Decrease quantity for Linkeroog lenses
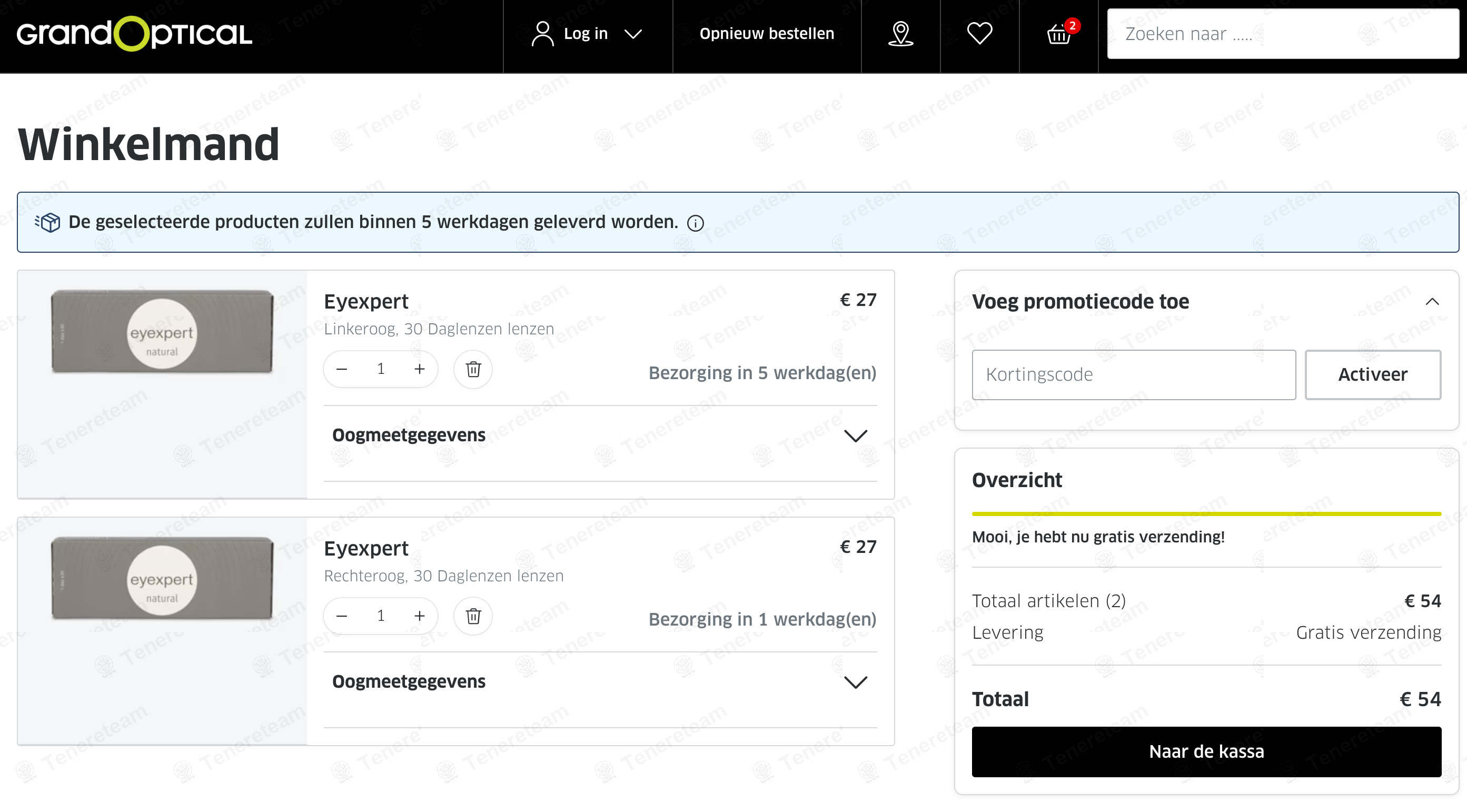This screenshot has height=812, width=1467. 342,370
